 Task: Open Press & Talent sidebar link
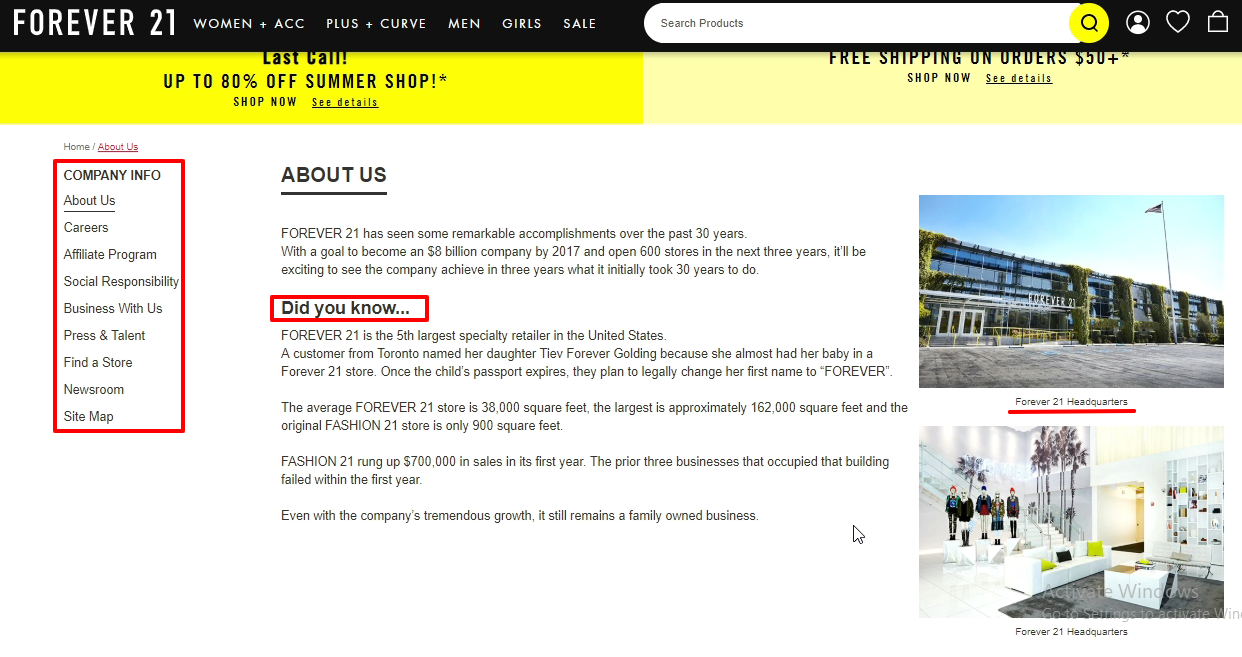104,335
